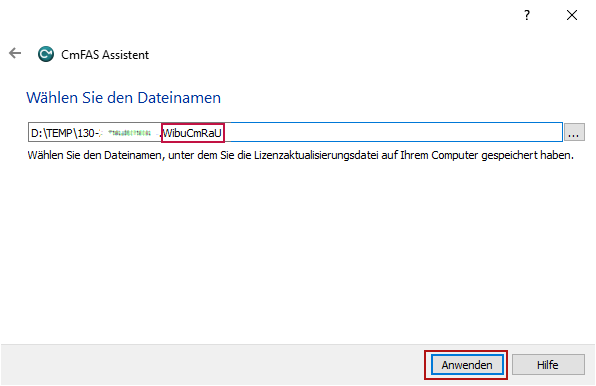The height and width of the screenshot is (386, 596).
Task: Click the heading 'Wählen Sie den Dateinamen'
Action: (x=124, y=98)
